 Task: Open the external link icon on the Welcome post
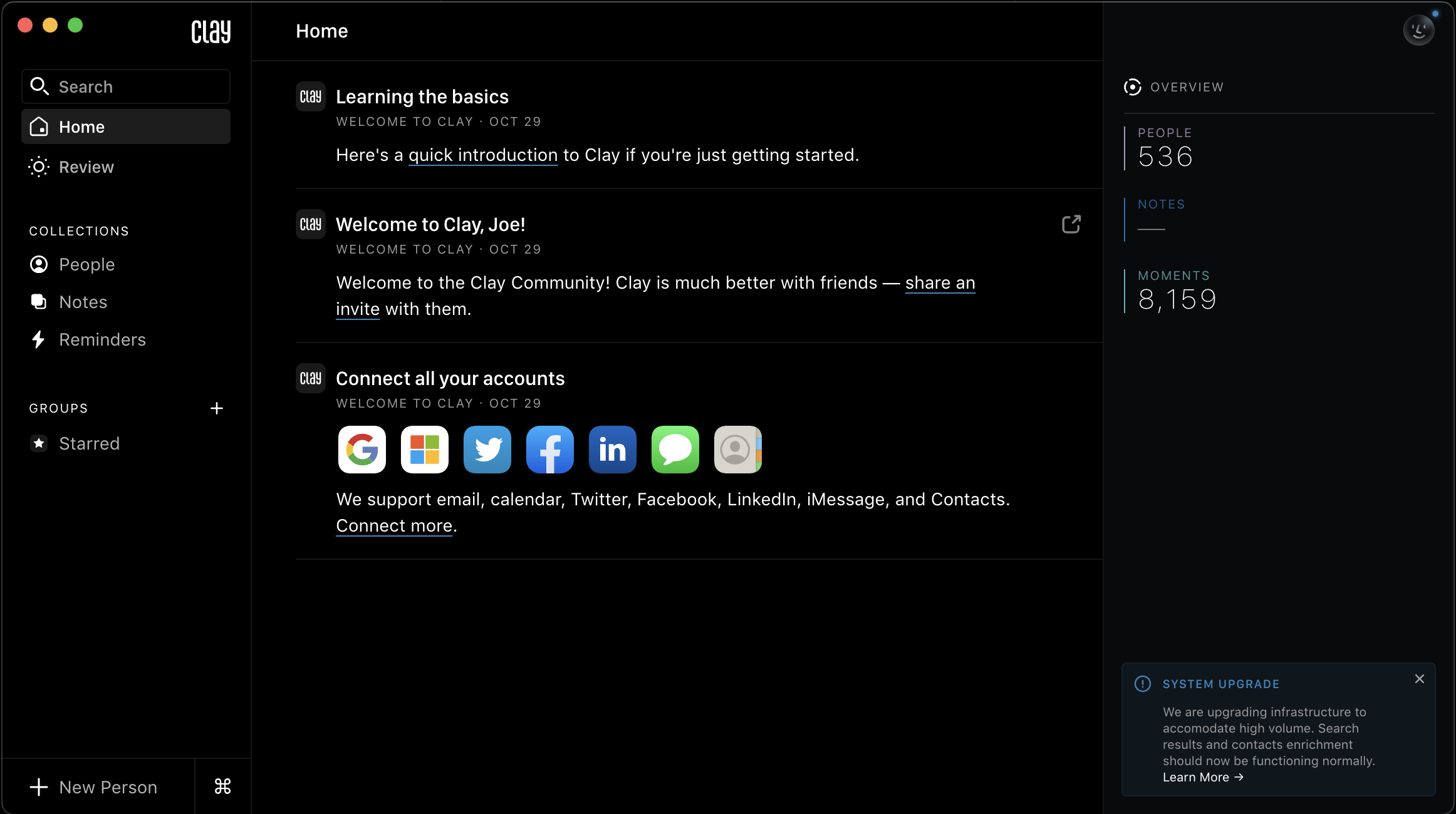1071,224
